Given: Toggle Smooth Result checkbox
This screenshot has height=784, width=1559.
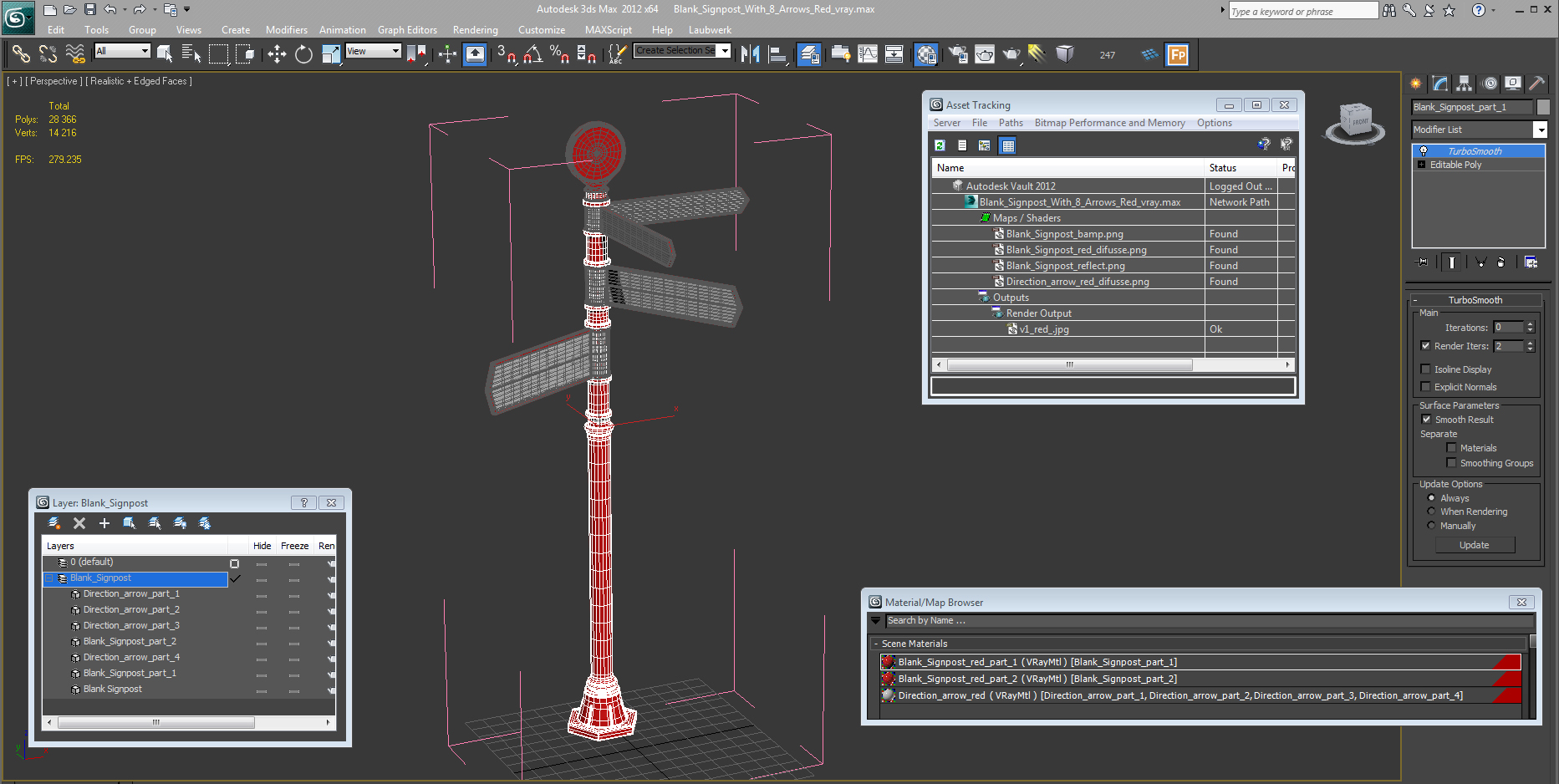Looking at the screenshot, I should 1426,420.
